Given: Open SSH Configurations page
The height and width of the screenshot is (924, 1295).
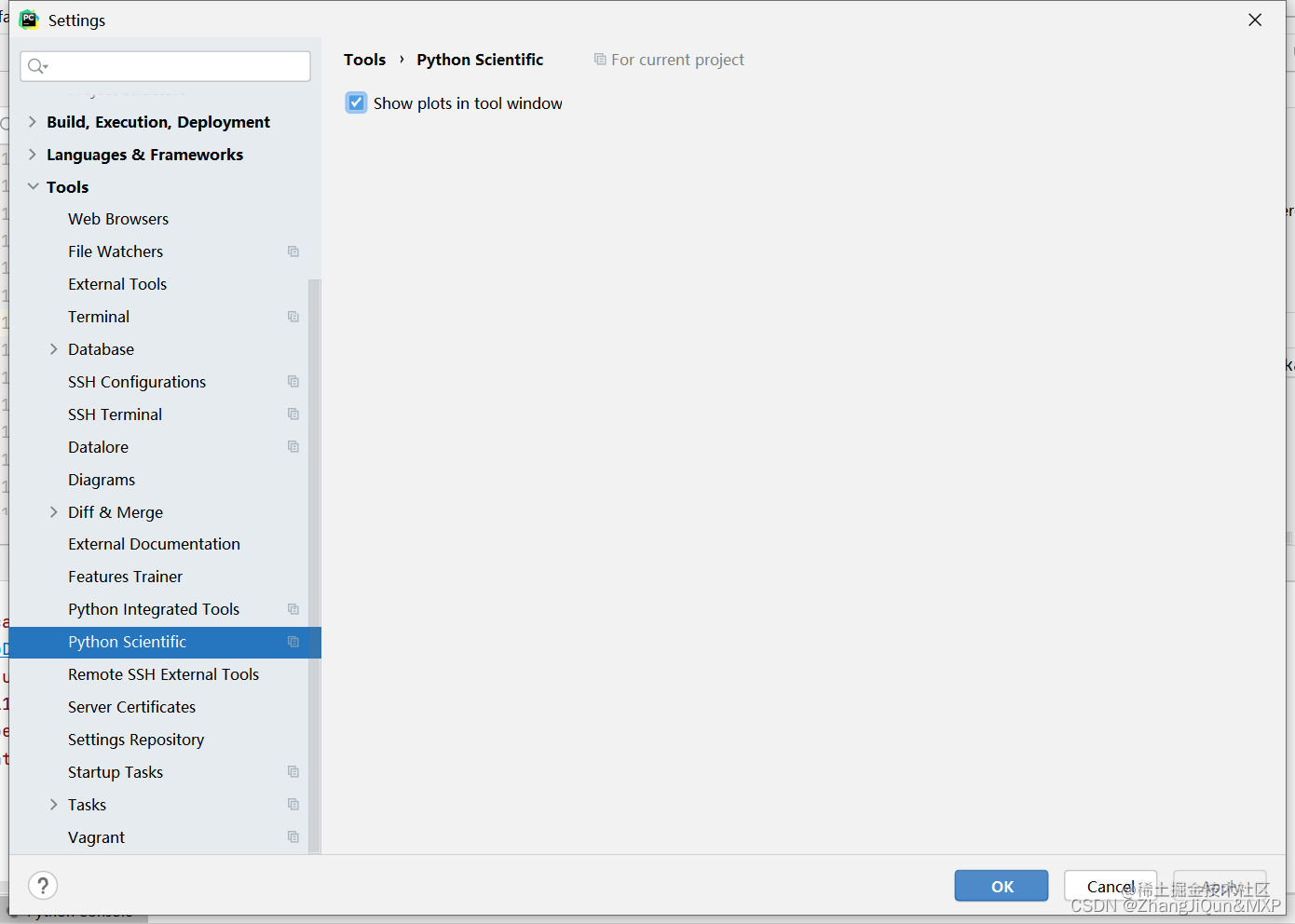Looking at the screenshot, I should tap(137, 382).
